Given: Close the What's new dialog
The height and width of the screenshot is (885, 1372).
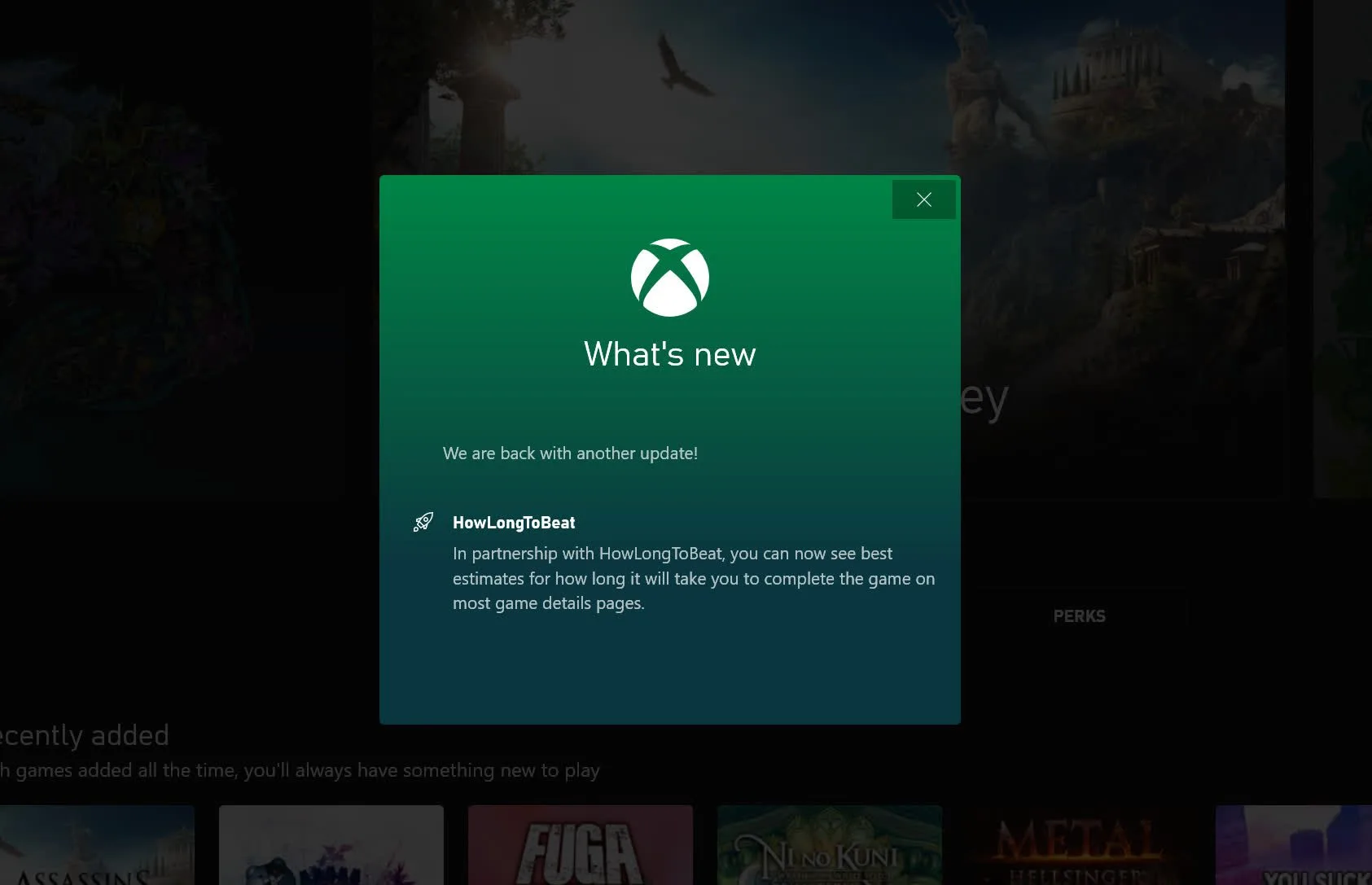Looking at the screenshot, I should [x=923, y=199].
